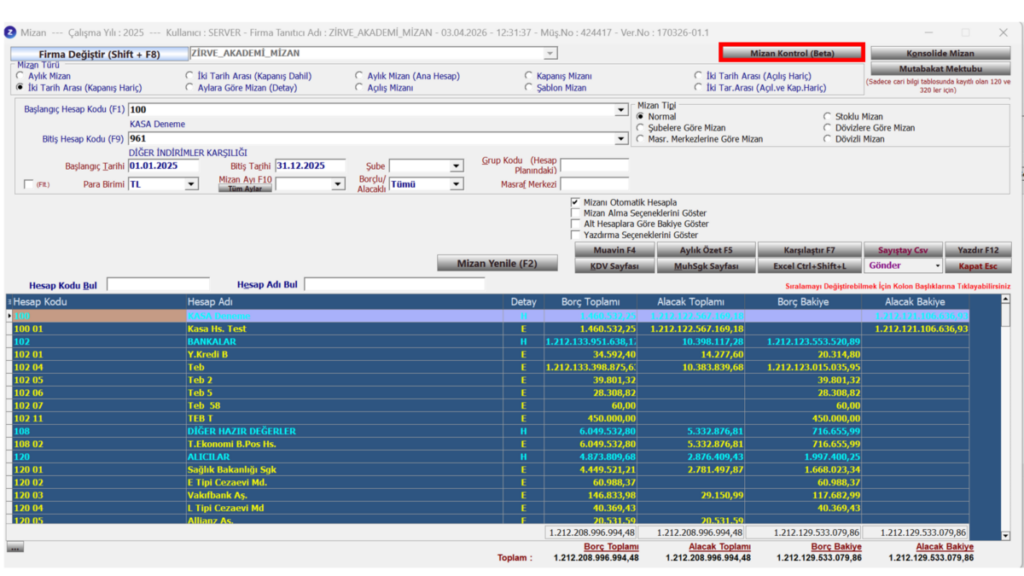Toggle Mizanı Otomatik Hesapla checkbox

coord(575,202)
